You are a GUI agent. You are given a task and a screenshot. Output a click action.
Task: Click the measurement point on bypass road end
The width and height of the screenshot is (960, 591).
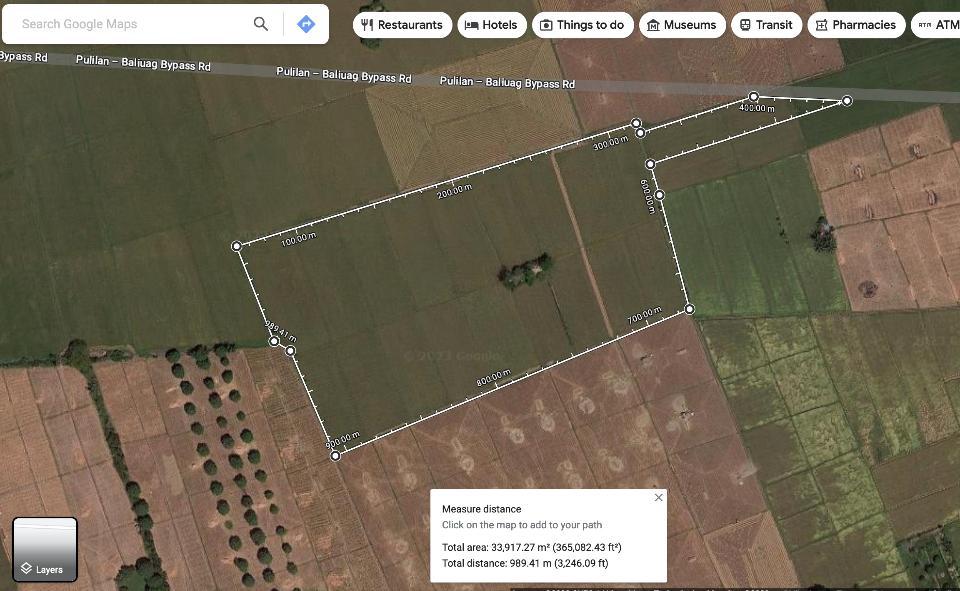point(847,101)
